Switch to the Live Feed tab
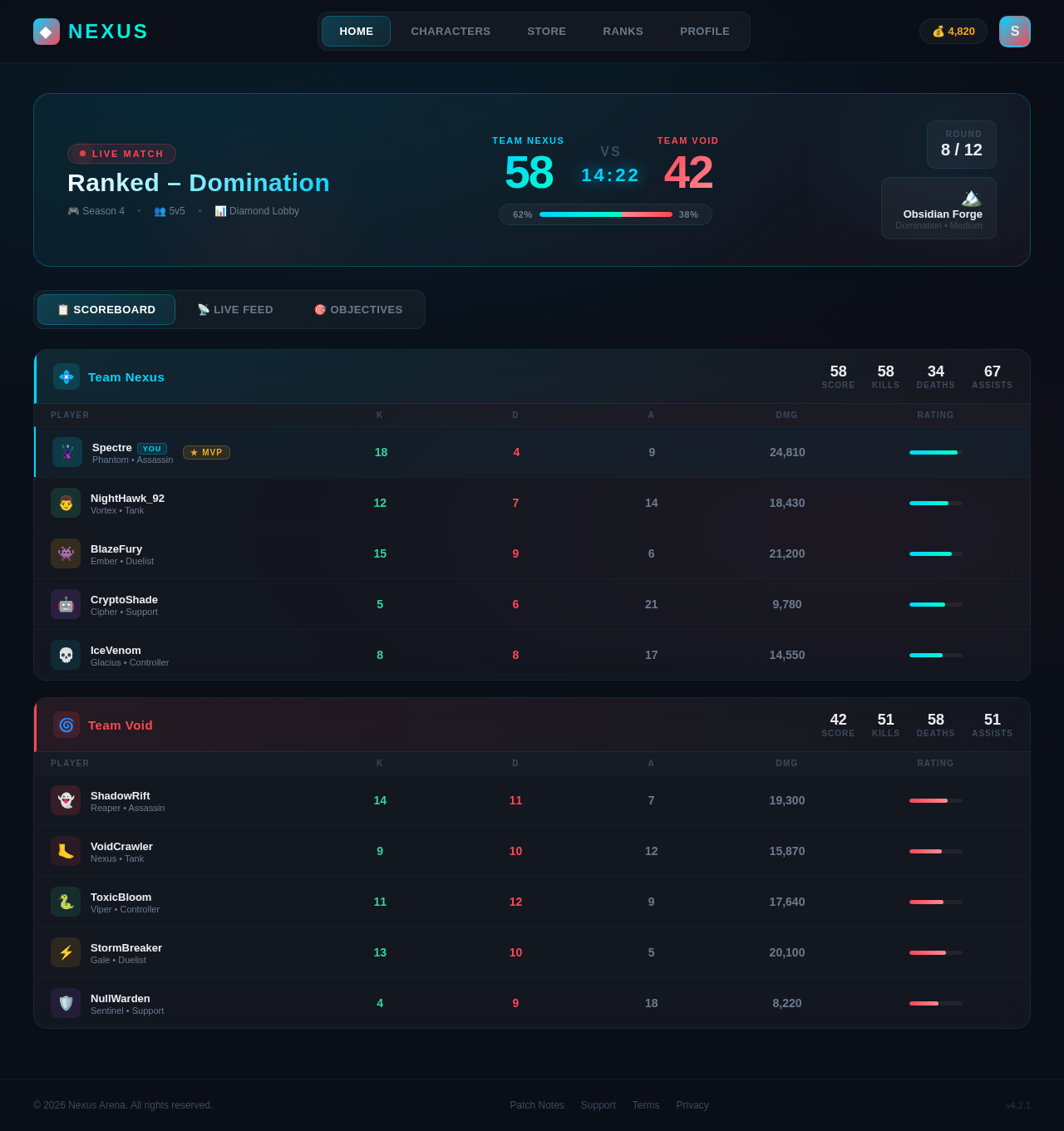Image resolution: width=1064 pixels, height=1131 pixels. pos(235,310)
